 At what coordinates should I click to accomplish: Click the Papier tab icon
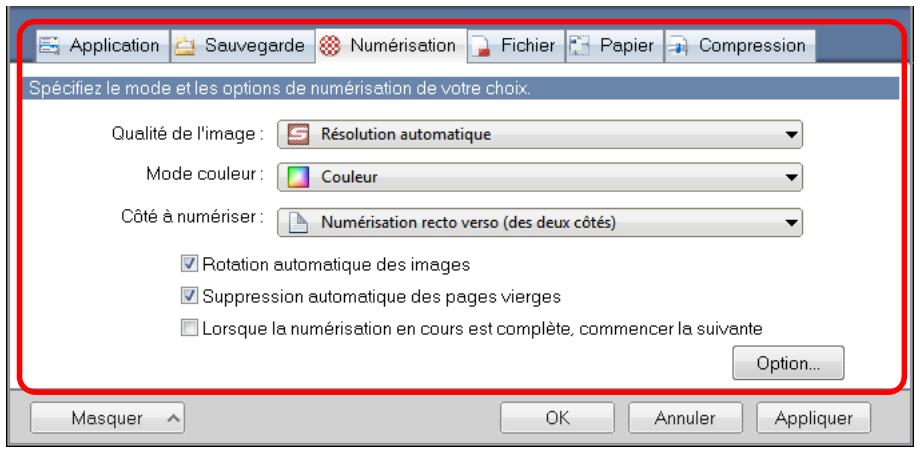pos(579,46)
